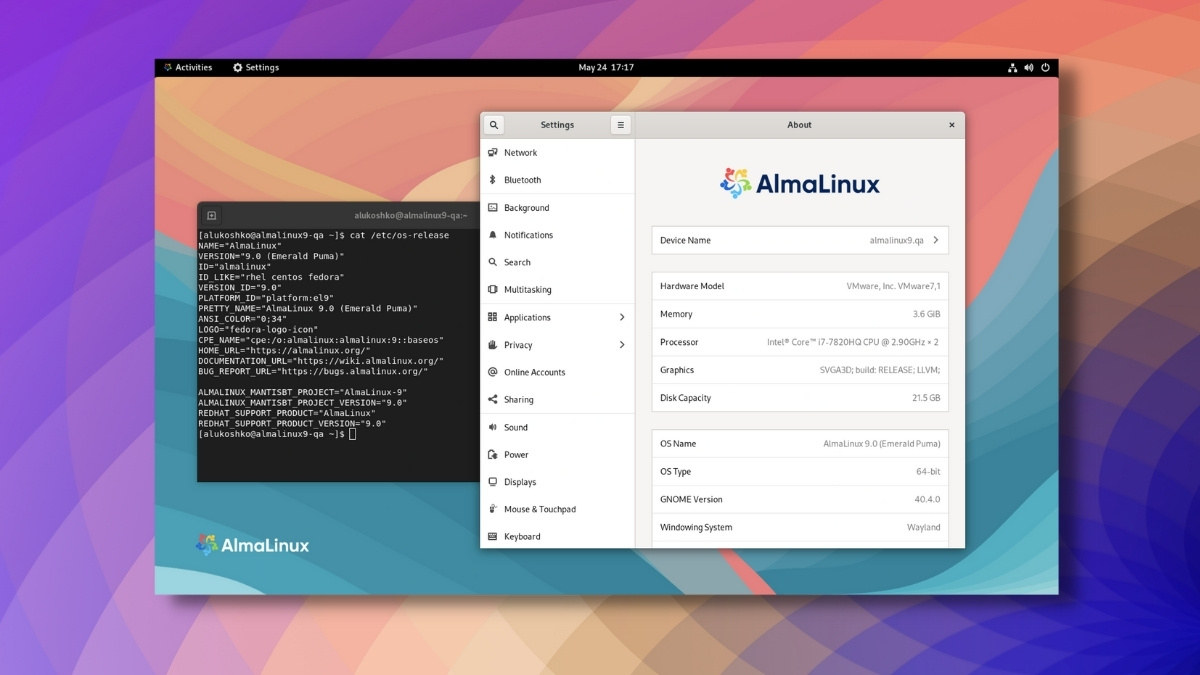Open Power settings via the battery icon
The width and height of the screenshot is (1200, 675).
coord(492,454)
